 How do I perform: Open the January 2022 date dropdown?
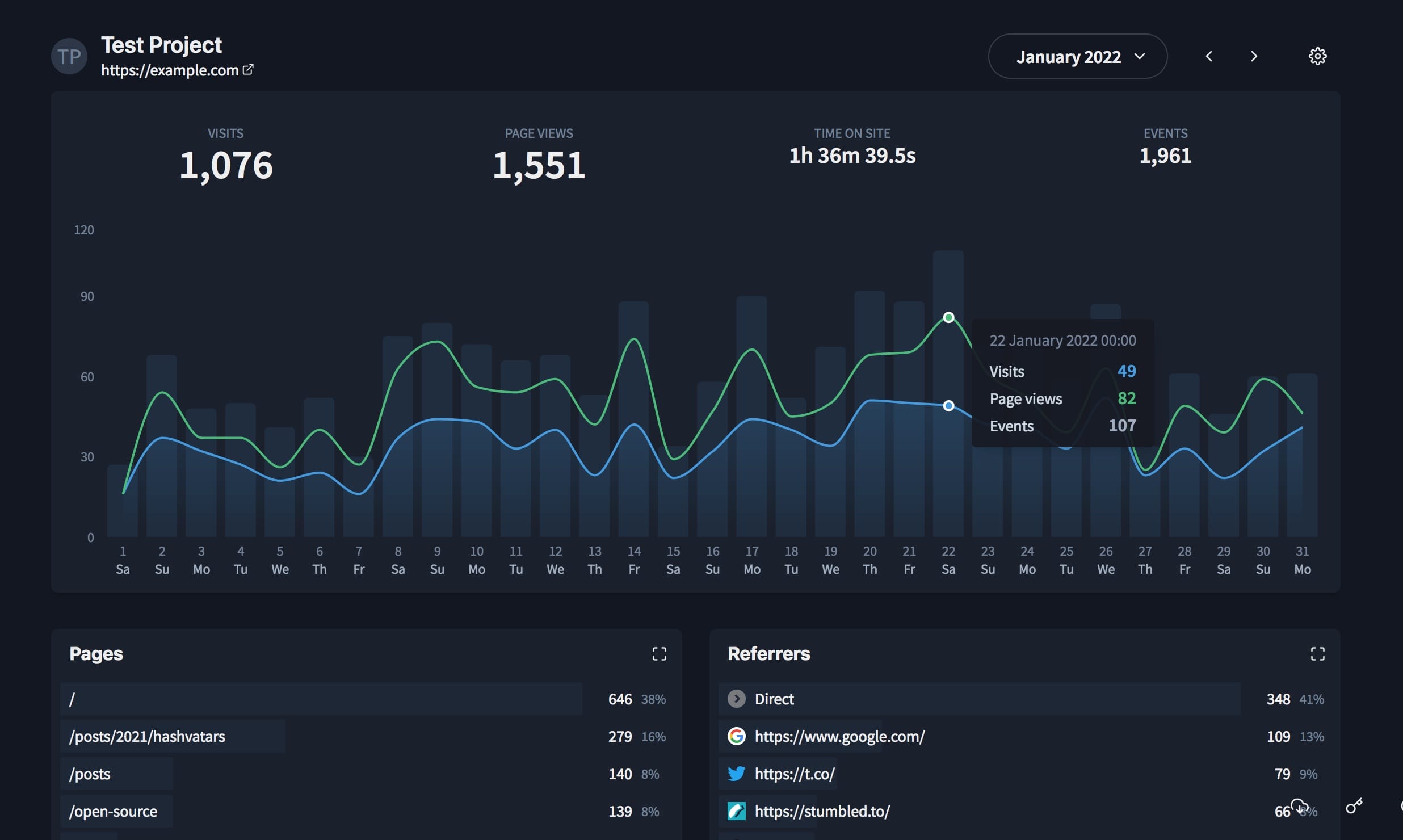(1077, 56)
